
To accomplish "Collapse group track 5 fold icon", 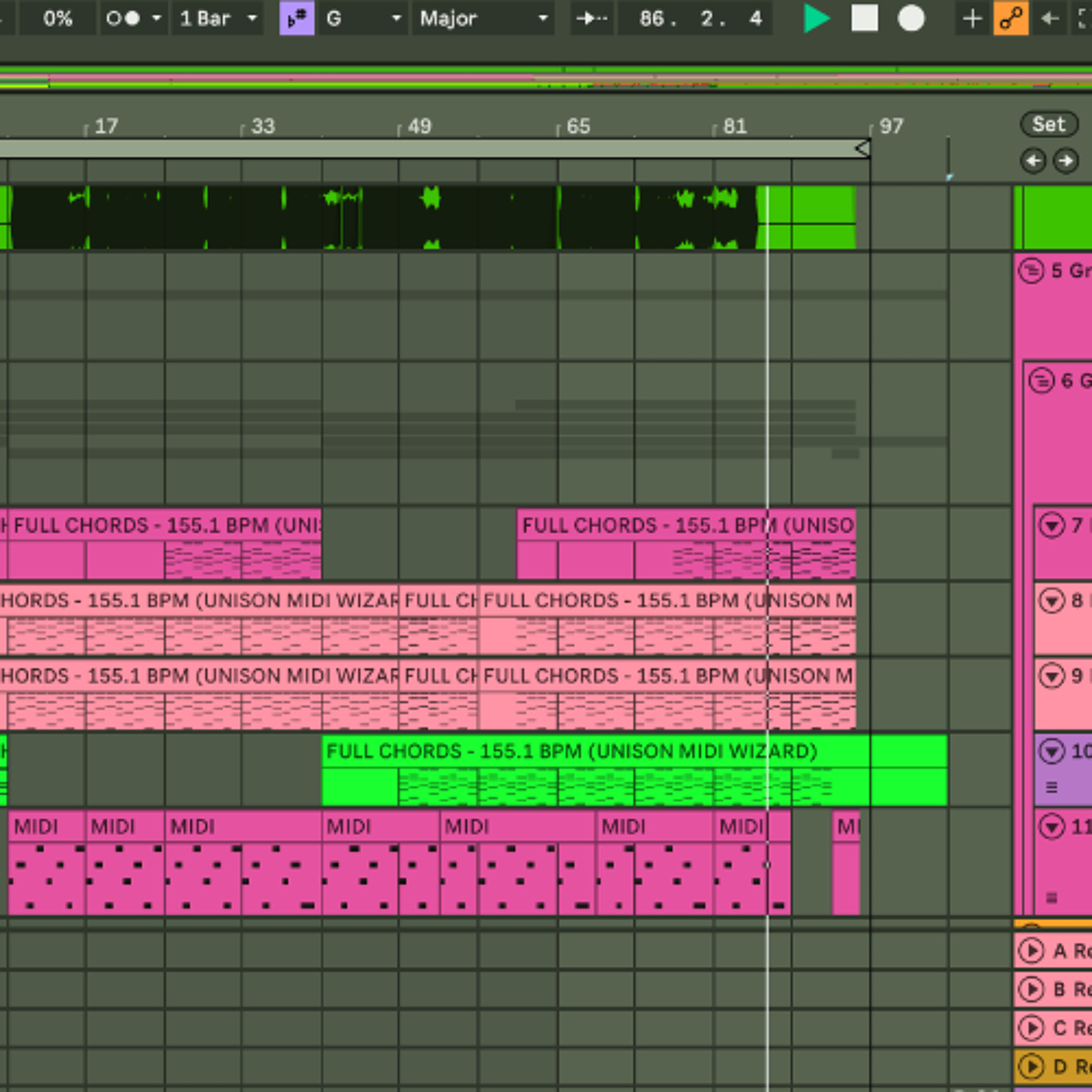I will pos(1031,270).
